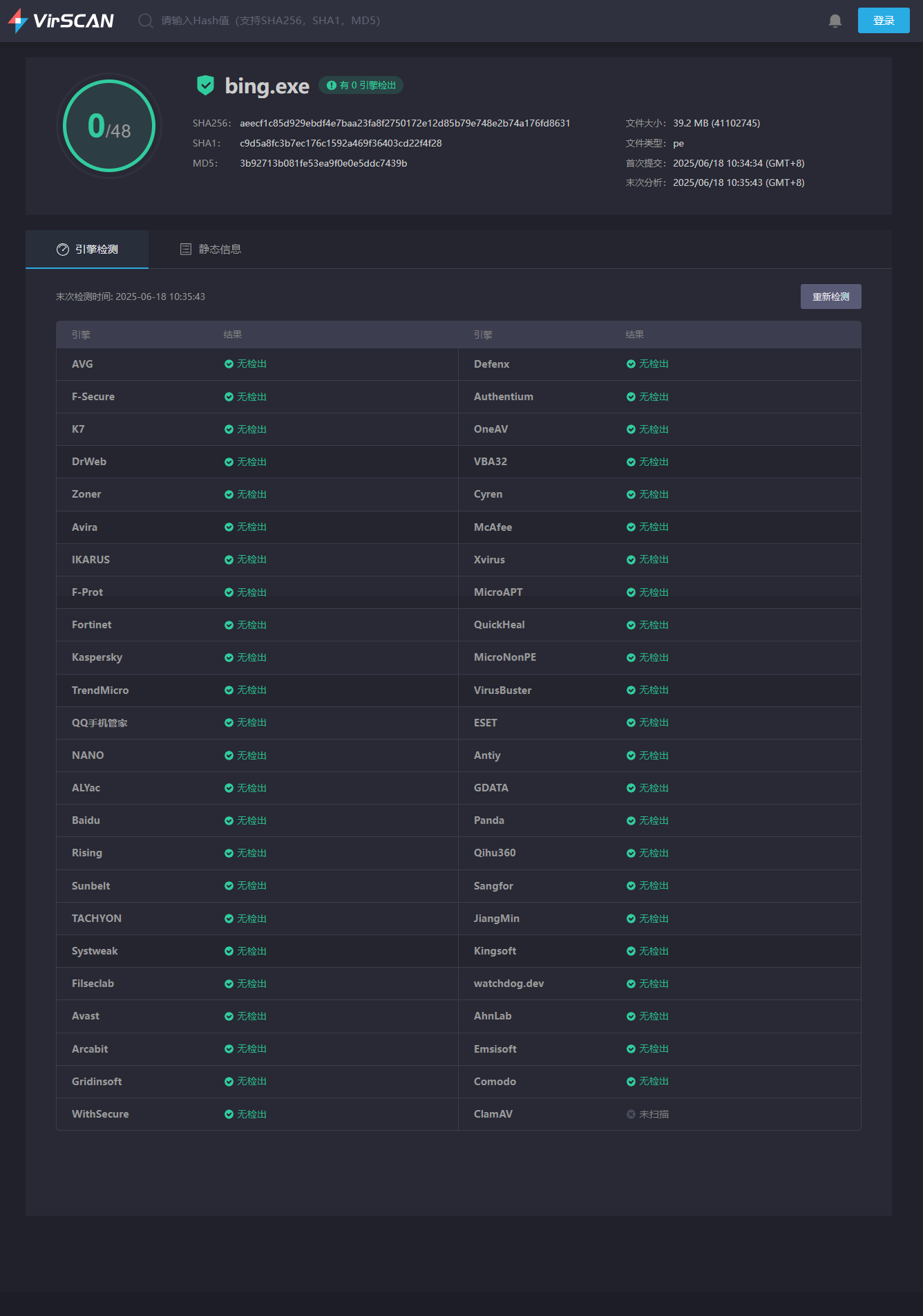The width and height of the screenshot is (923, 1316).
Task: Click the 引擎检测 tab gauge icon
Action: pyautogui.click(x=63, y=250)
